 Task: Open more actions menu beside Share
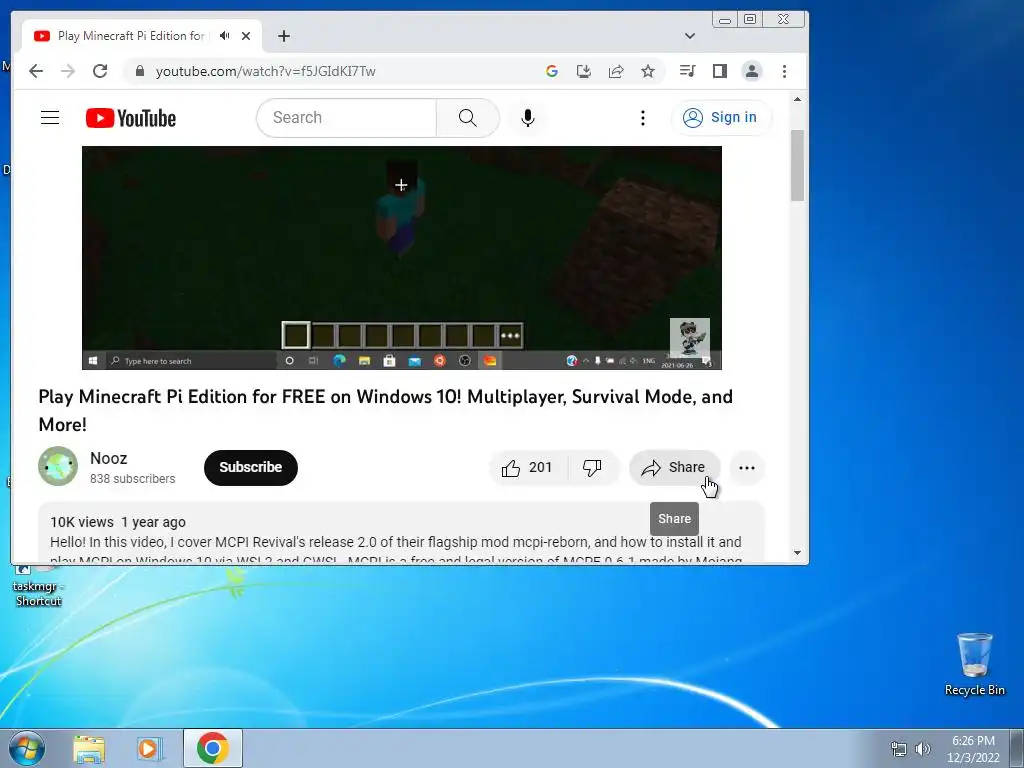(746, 468)
